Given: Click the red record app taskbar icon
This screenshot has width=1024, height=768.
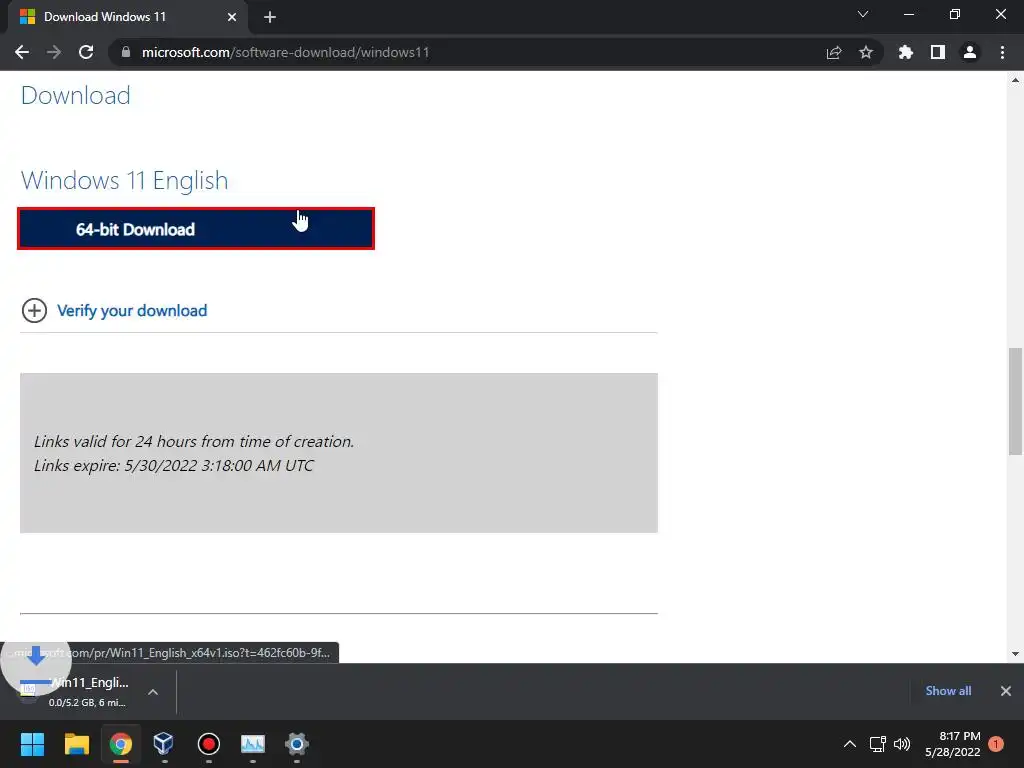Looking at the screenshot, I should pyautogui.click(x=208, y=744).
